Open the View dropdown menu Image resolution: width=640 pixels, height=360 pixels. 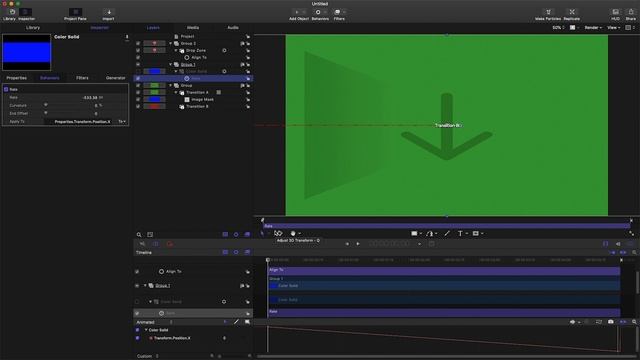tap(613, 28)
